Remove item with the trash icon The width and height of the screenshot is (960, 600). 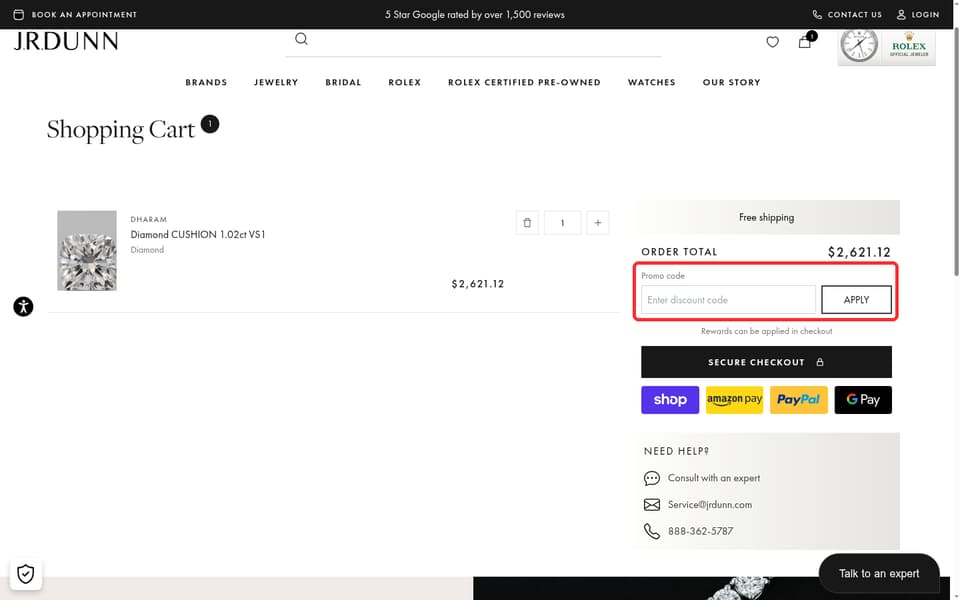(527, 223)
